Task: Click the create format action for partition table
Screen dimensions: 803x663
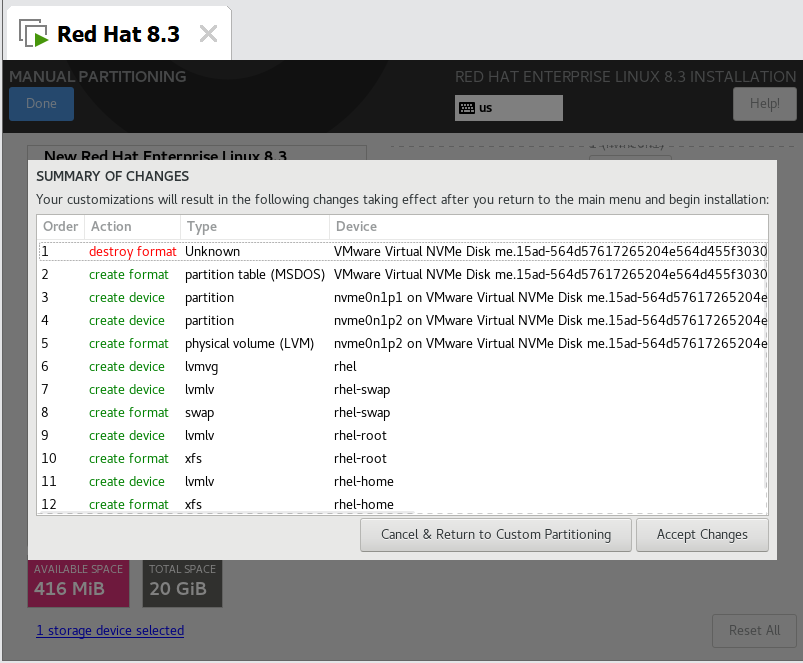Action: click(128, 274)
